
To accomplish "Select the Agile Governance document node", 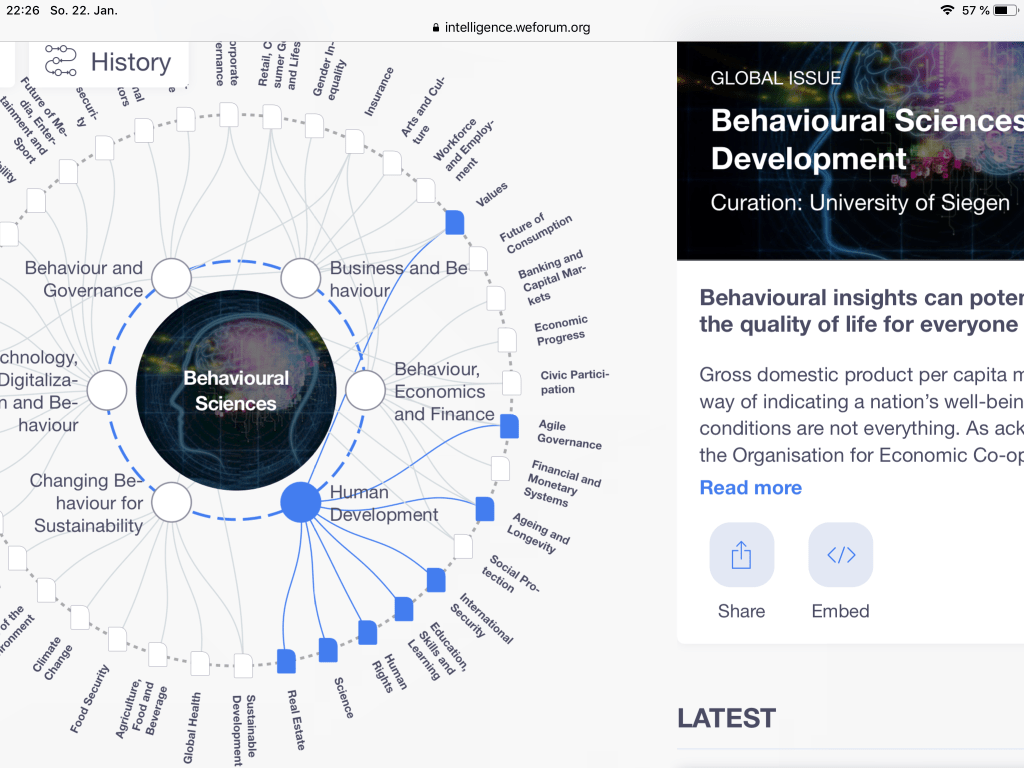I will tap(509, 427).
